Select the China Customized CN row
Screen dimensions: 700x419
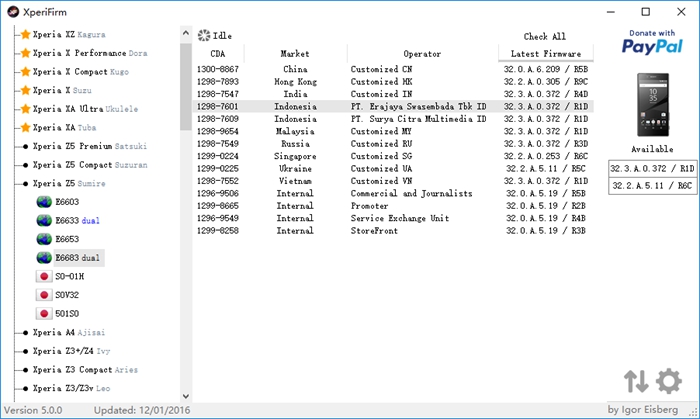pyautogui.click(x=393, y=69)
